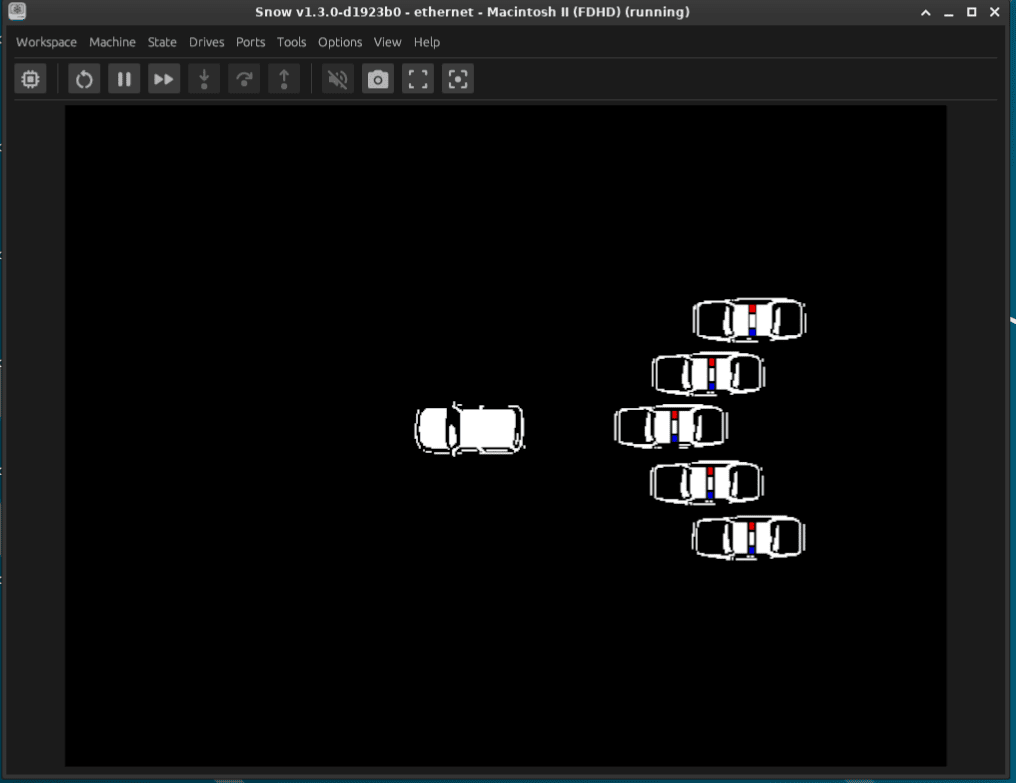This screenshot has width=1016, height=783.
Task: Pause the running emulation
Action: pyautogui.click(x=124, y=79)
